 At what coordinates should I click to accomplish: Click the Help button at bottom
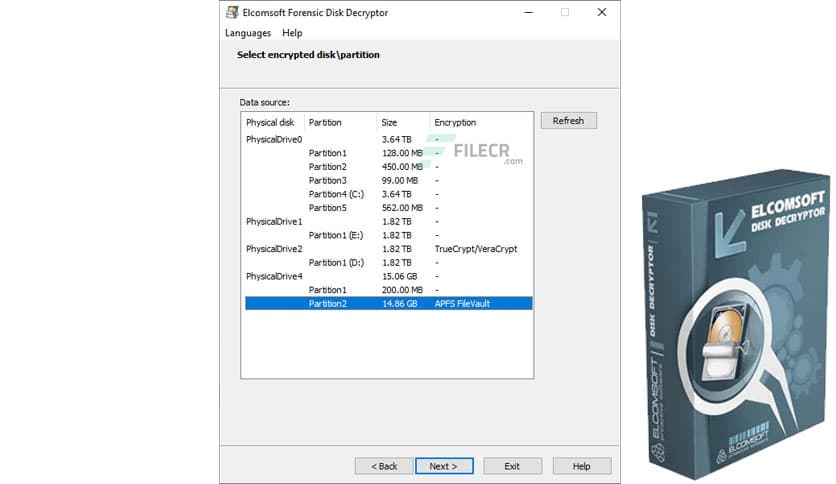[x=582, y=466]
